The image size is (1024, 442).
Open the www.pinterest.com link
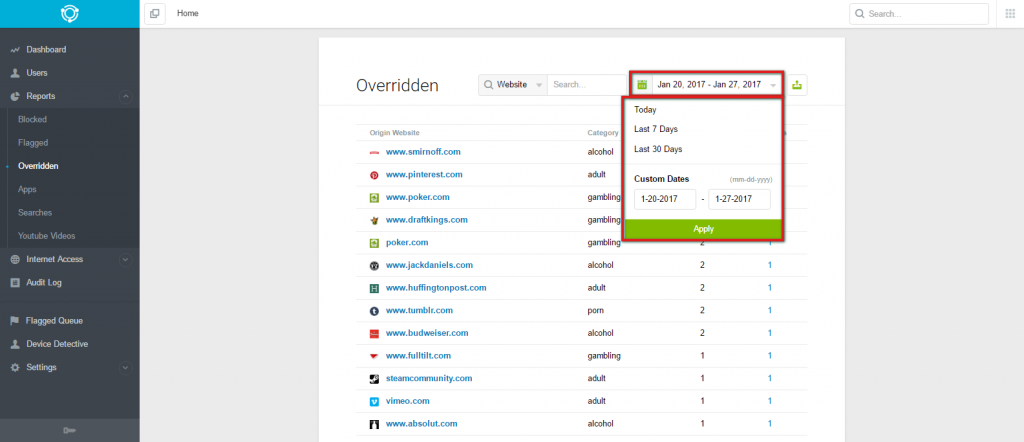pos(424,174)
